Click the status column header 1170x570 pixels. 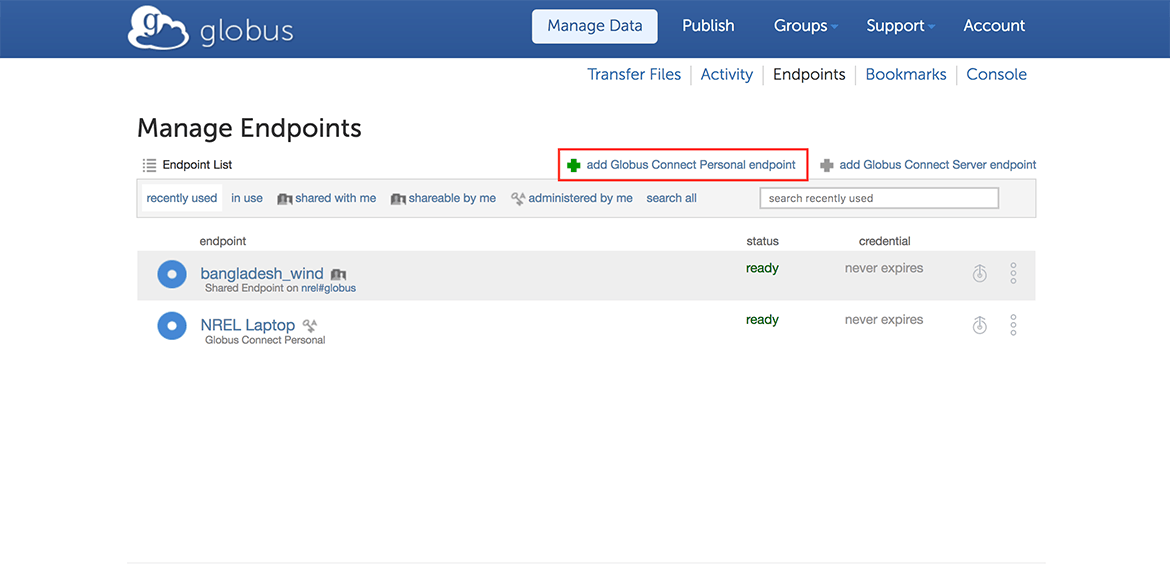tap(763, 241)
